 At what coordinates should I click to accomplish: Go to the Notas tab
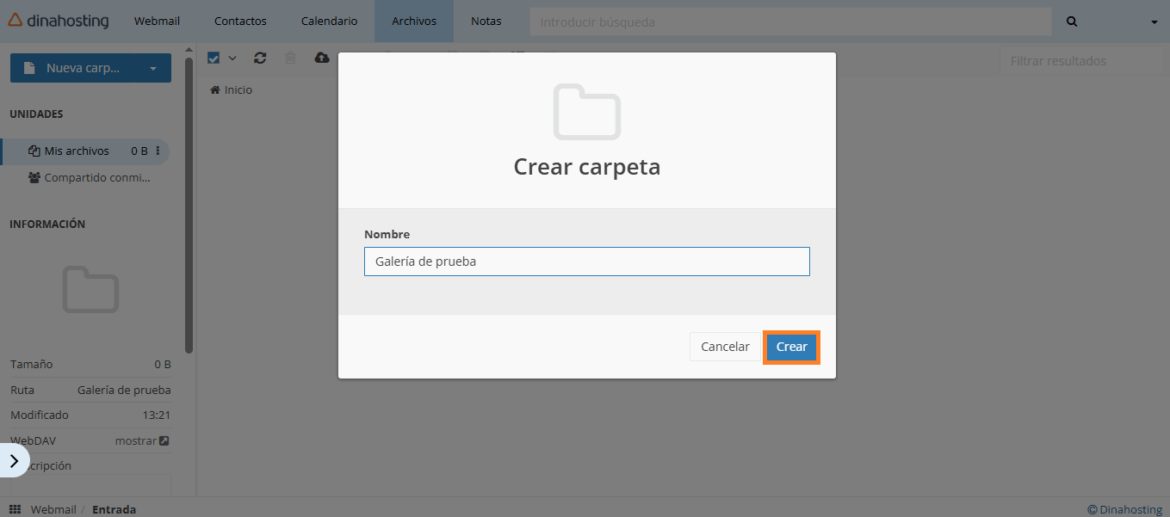click(486, 22)
